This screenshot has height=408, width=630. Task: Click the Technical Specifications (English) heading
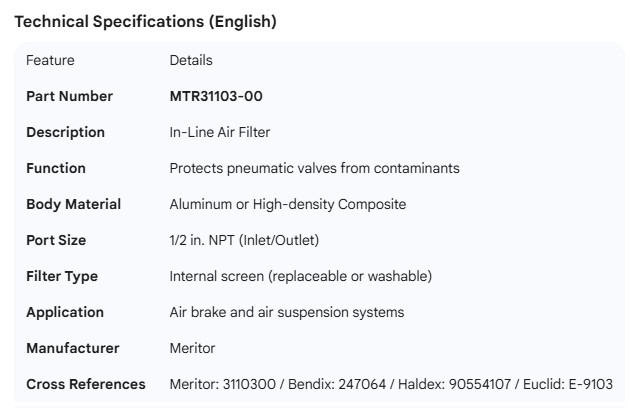145,21
